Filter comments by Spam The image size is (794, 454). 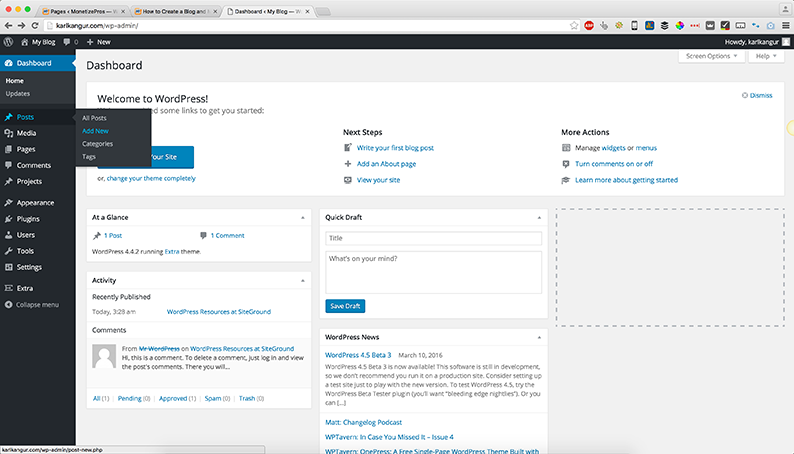[x=213, y=398]
